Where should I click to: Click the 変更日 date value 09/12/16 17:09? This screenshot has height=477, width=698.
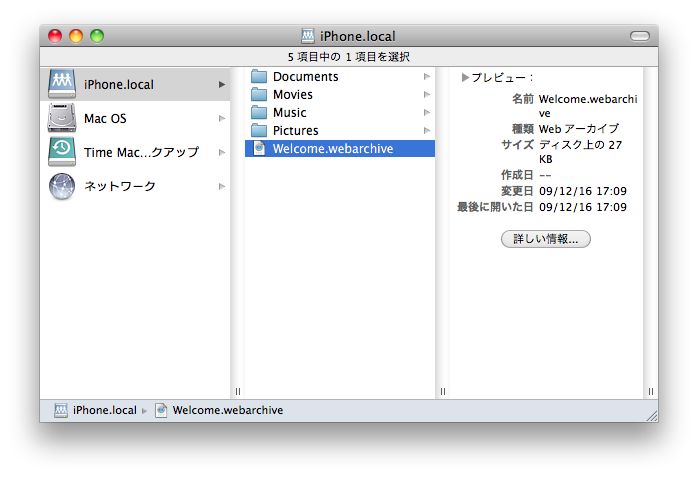(583, 191)
